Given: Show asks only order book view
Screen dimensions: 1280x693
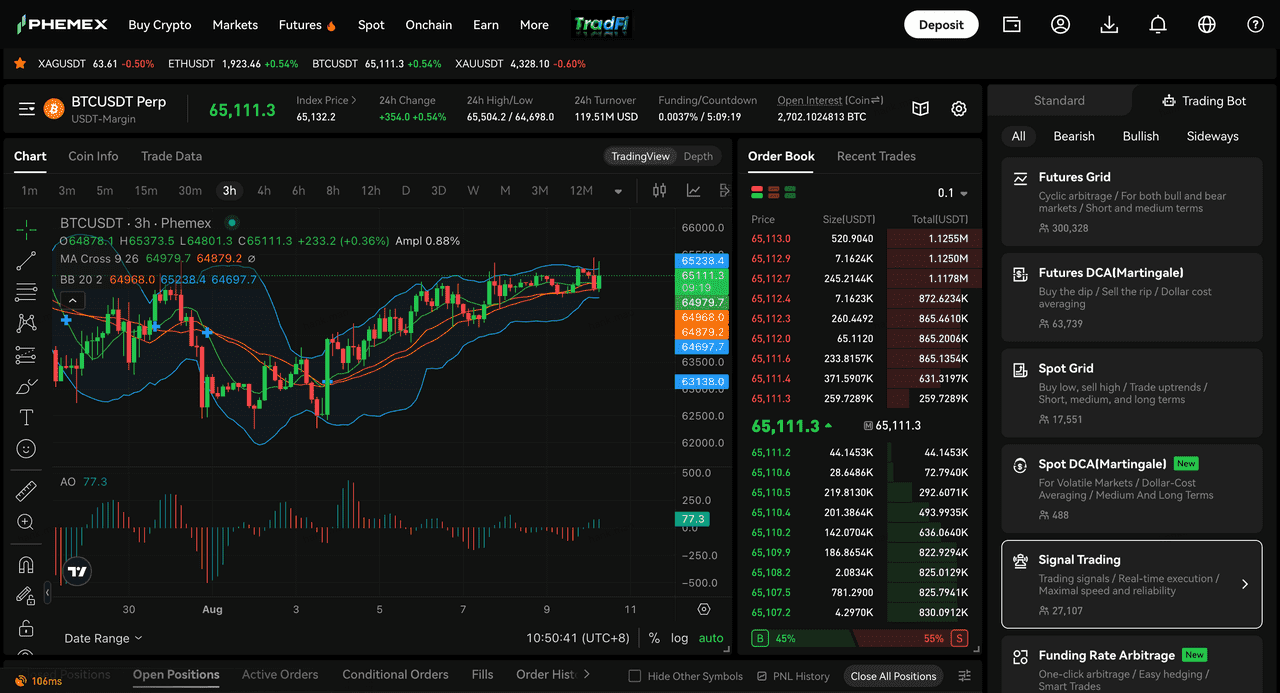Looking at the screenshot, I should [773, 192].
